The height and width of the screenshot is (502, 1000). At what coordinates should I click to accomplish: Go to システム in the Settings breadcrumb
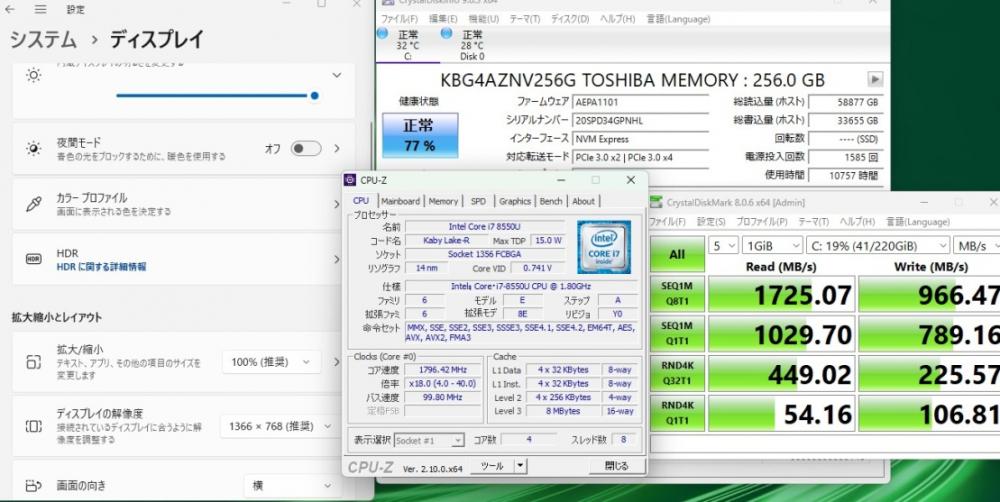tap(43, 40)
